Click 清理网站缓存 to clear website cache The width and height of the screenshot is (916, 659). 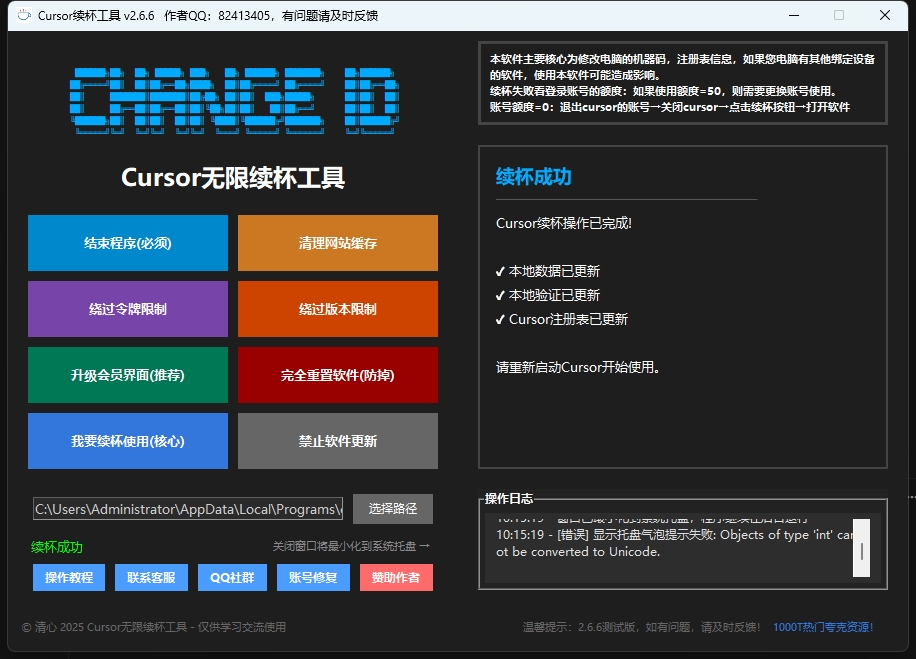[337, 243]
